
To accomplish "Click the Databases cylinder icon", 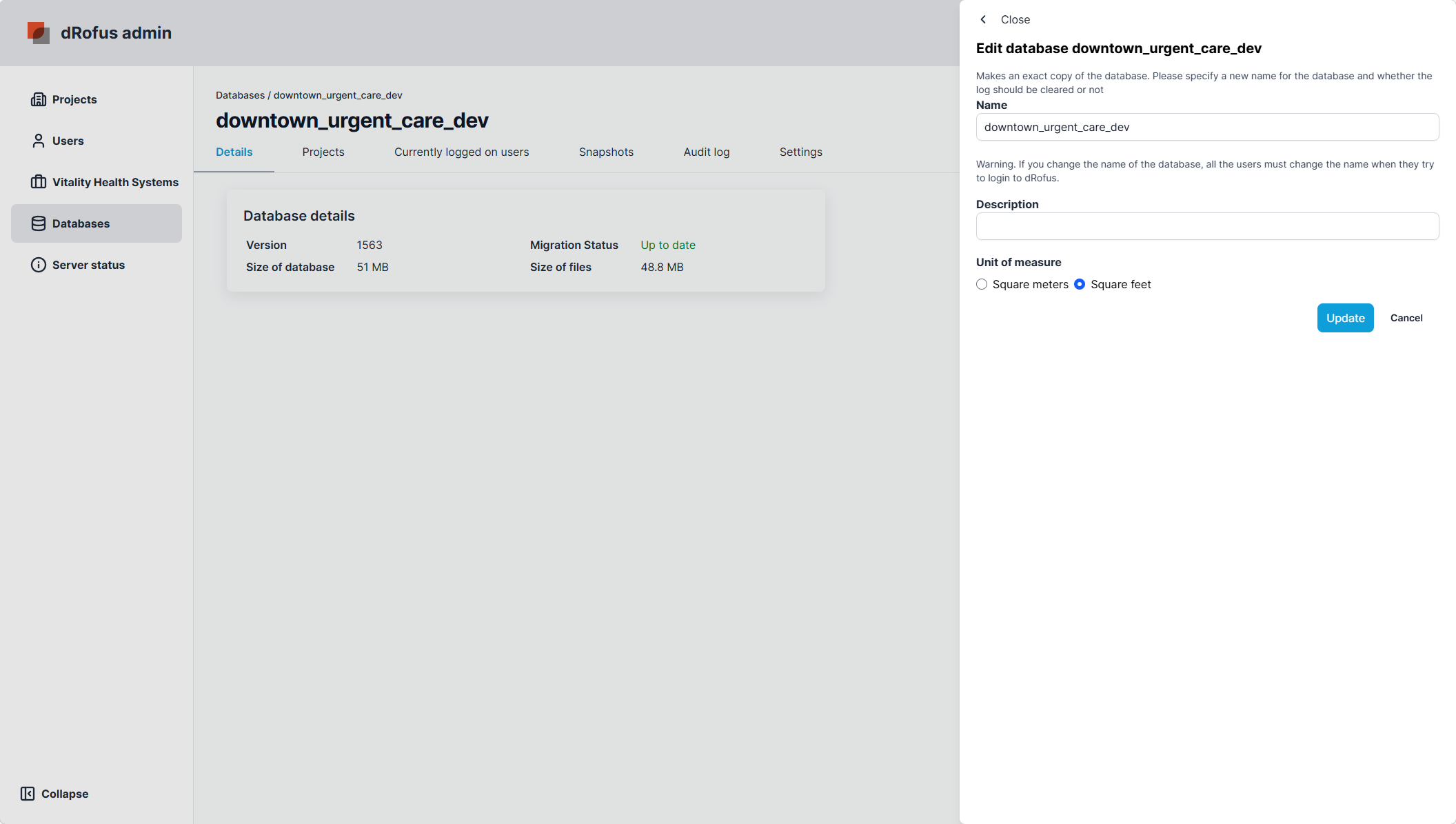I will pos(39,223).
